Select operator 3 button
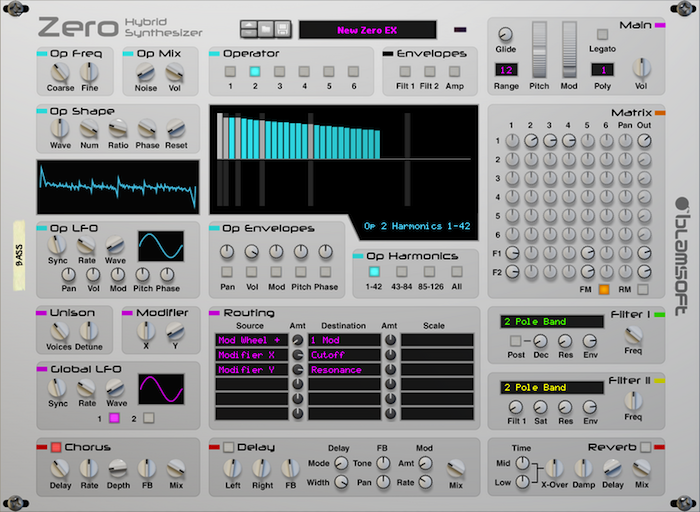The width and height of the screenshot is (700, 512). click(x=279, y=71)
